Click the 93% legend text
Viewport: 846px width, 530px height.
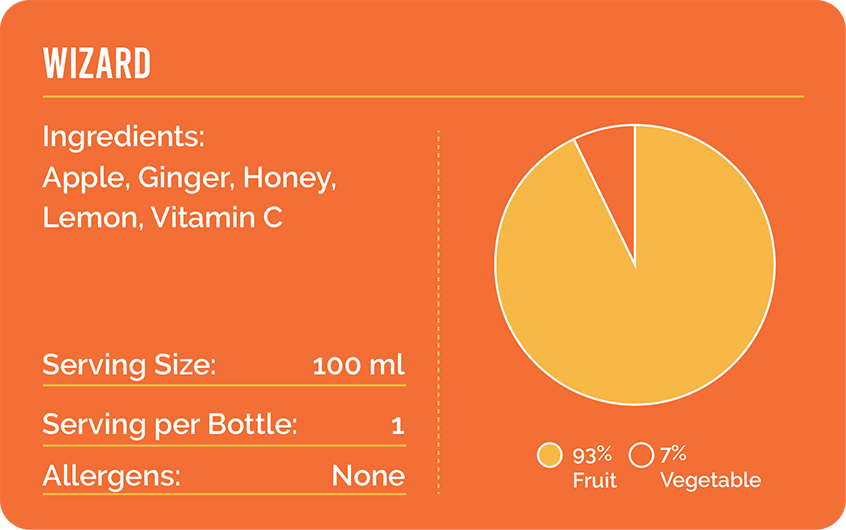tap(592, 455)
